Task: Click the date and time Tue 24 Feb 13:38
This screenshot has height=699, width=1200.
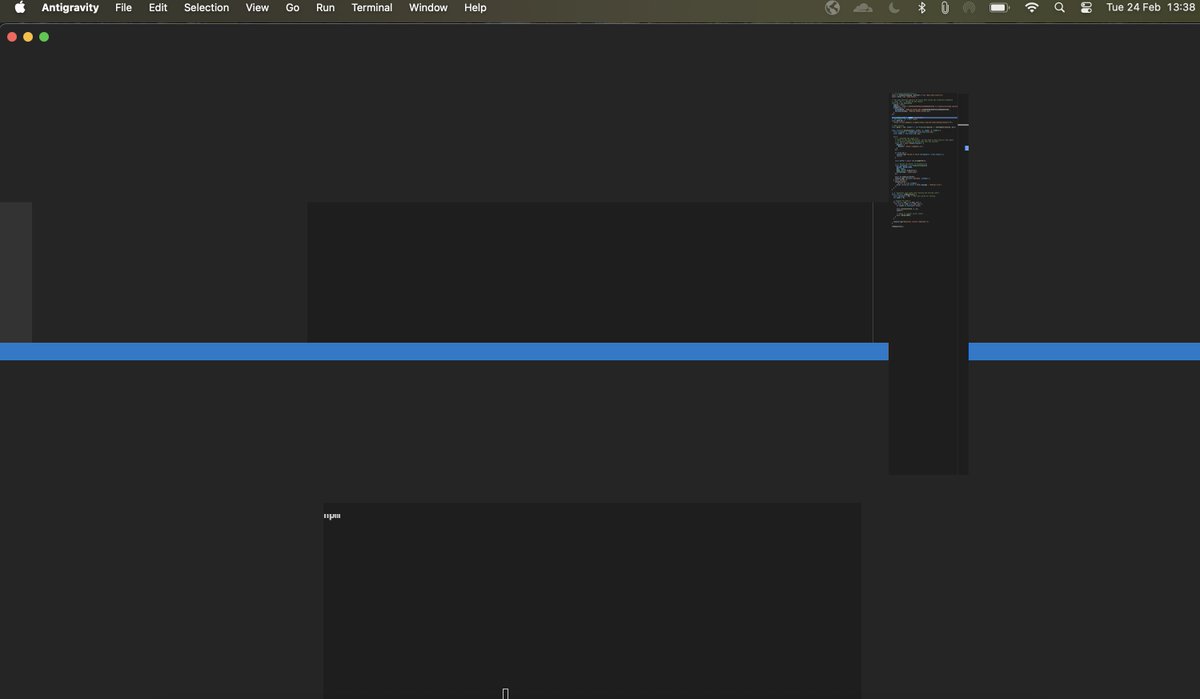Action: [1150, 7]
